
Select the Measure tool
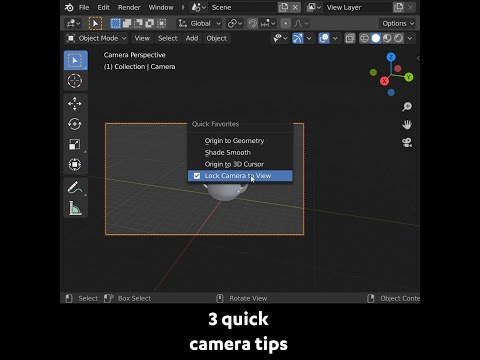pos(75,208)
